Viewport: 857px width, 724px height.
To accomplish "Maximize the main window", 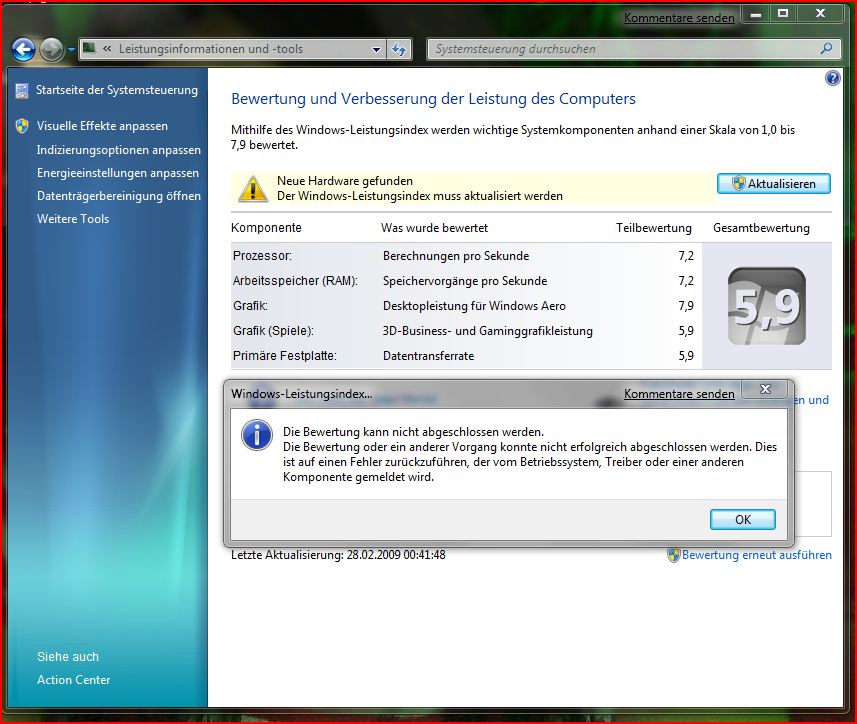I will (783, 14).
